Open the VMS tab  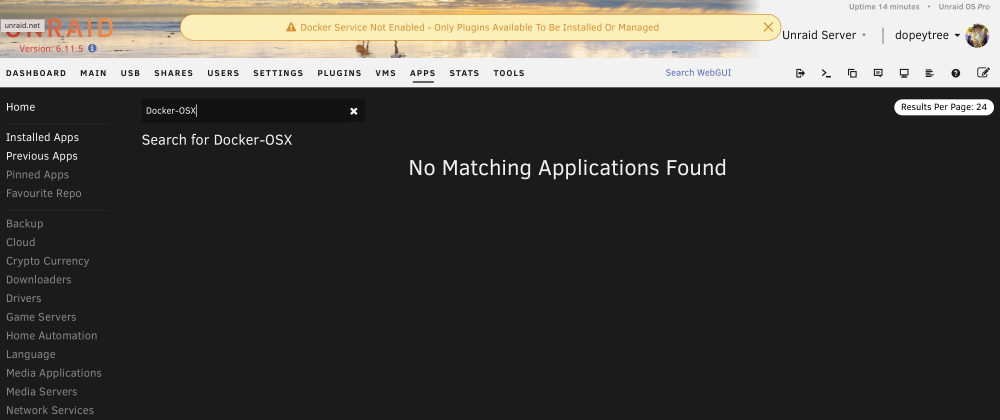click(386, 73)
